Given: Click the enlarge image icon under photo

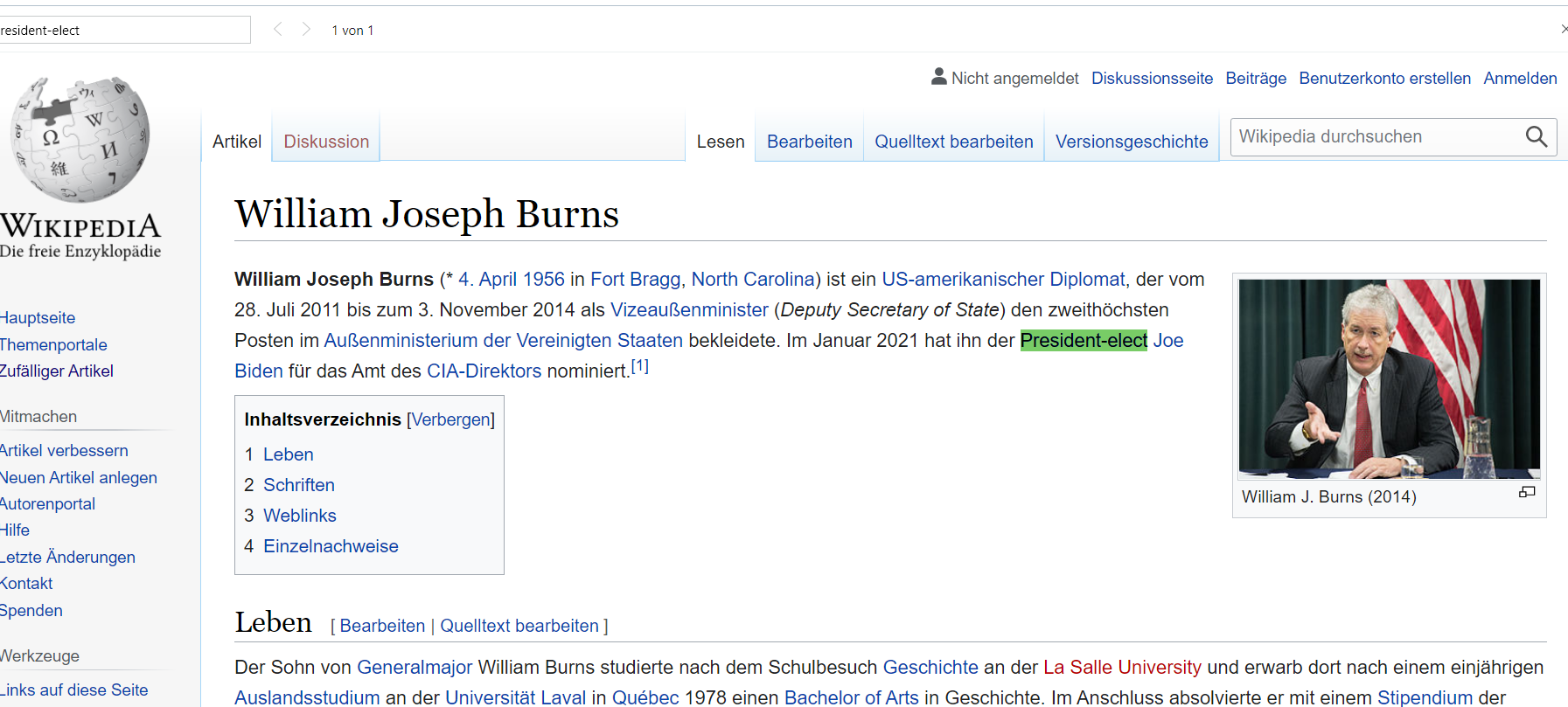Looking at the screenshot, I should tap(1527, 493).
